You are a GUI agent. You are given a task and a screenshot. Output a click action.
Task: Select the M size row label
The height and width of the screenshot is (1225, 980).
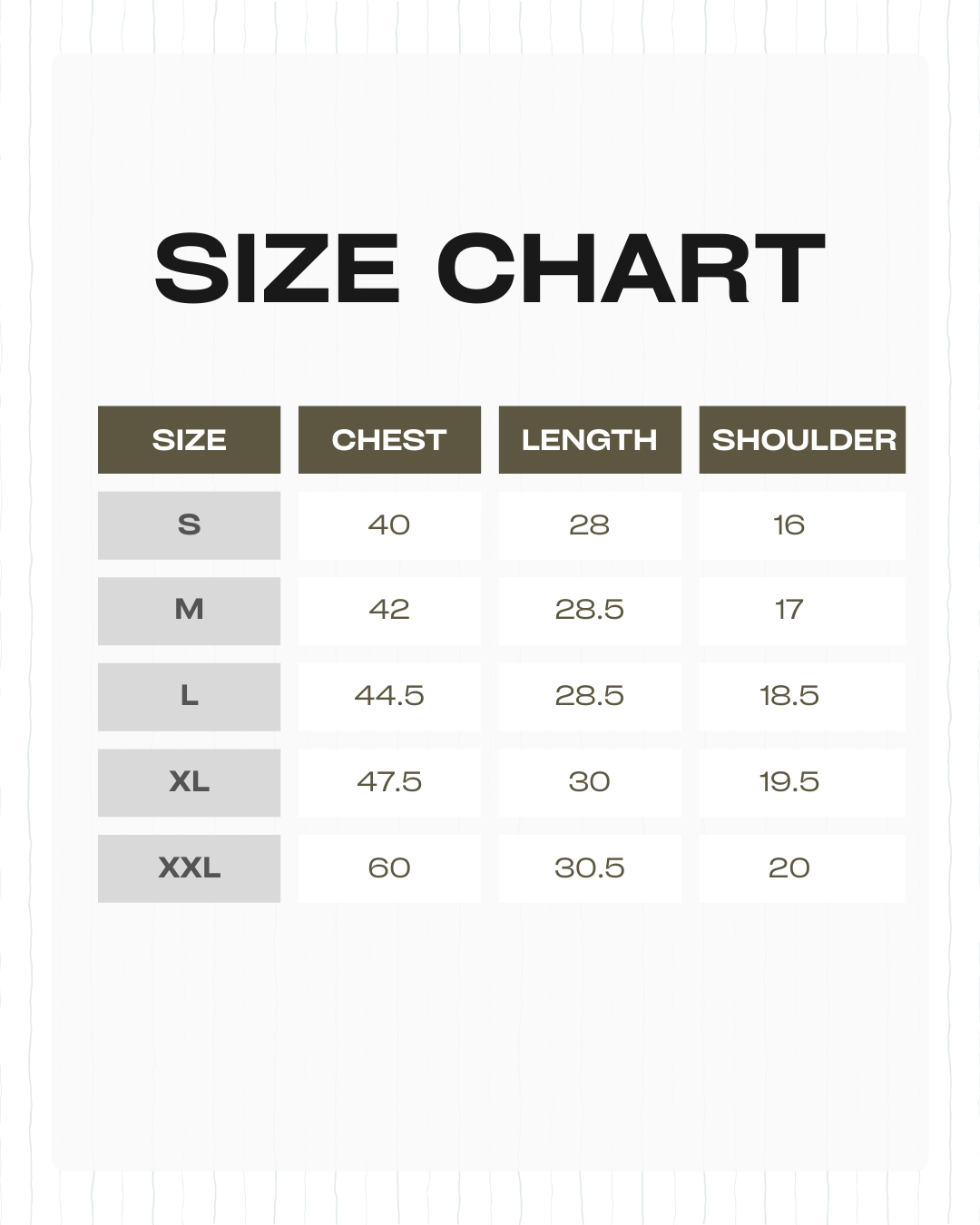[x=189, y=610]
